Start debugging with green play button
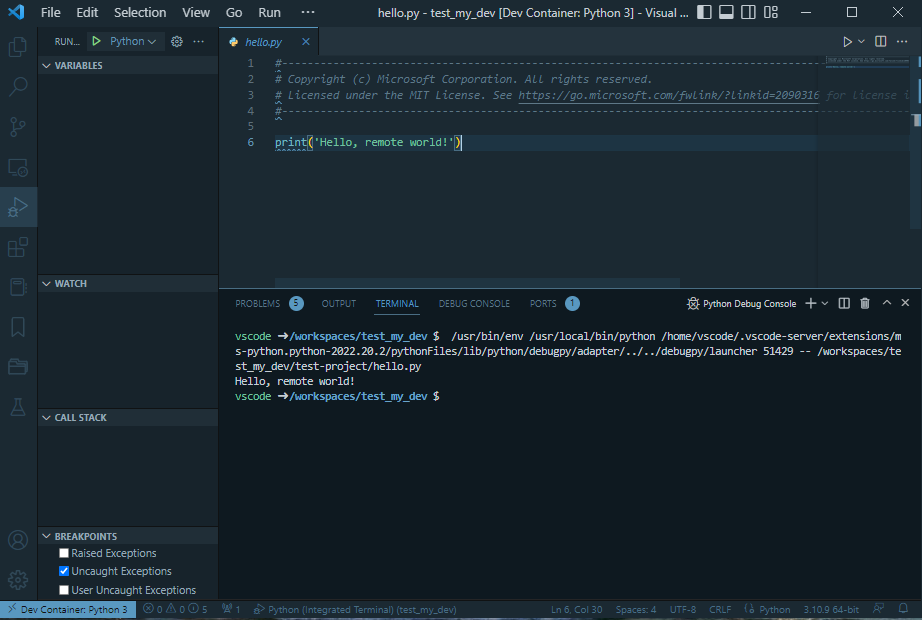This screenshot has width=922, height=620. coord(96,41)
